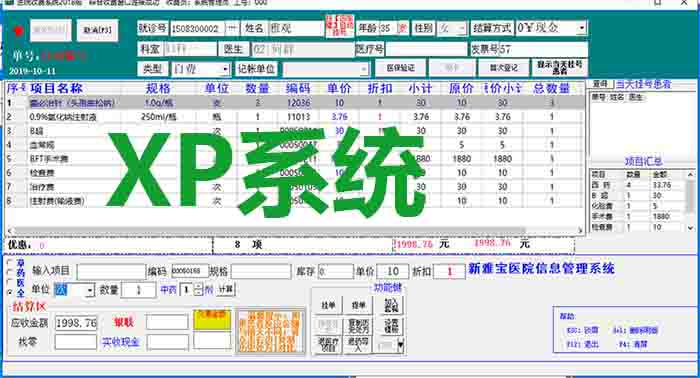This screenshot has height=378, width=700.
Task: Select the 药 radio option
Action: click(x=10, y=272)
